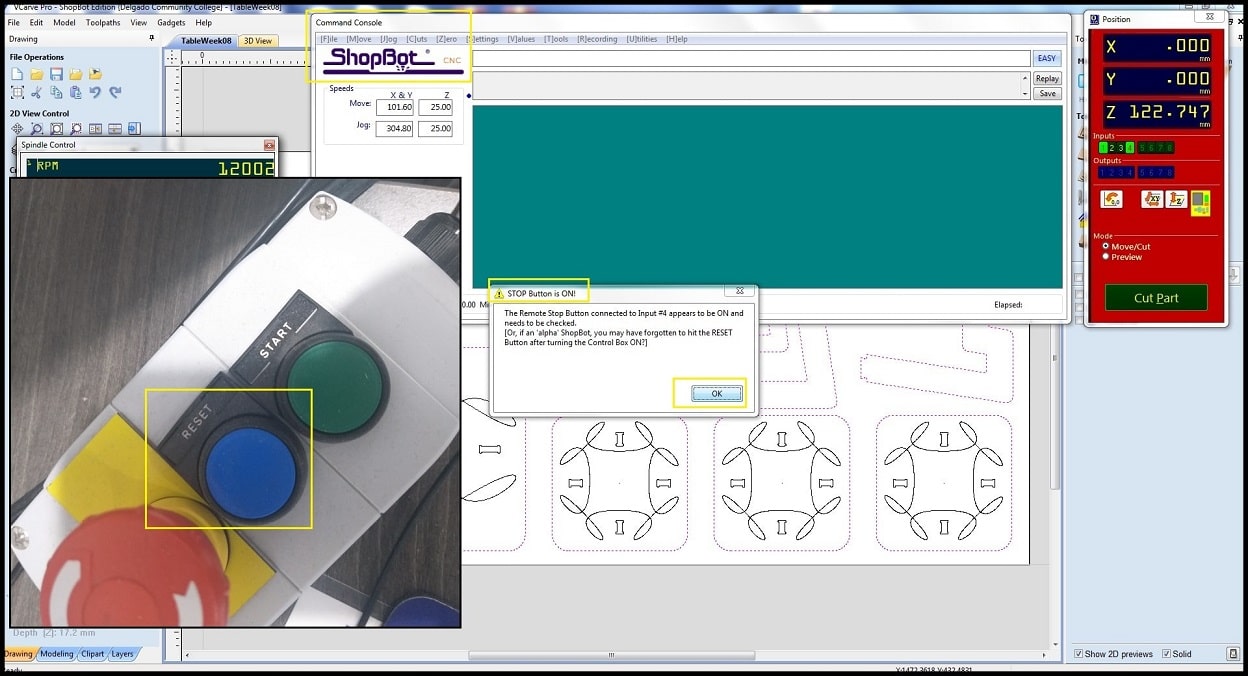Close the STOP Button is ON dialog

(x=740, y=292)
